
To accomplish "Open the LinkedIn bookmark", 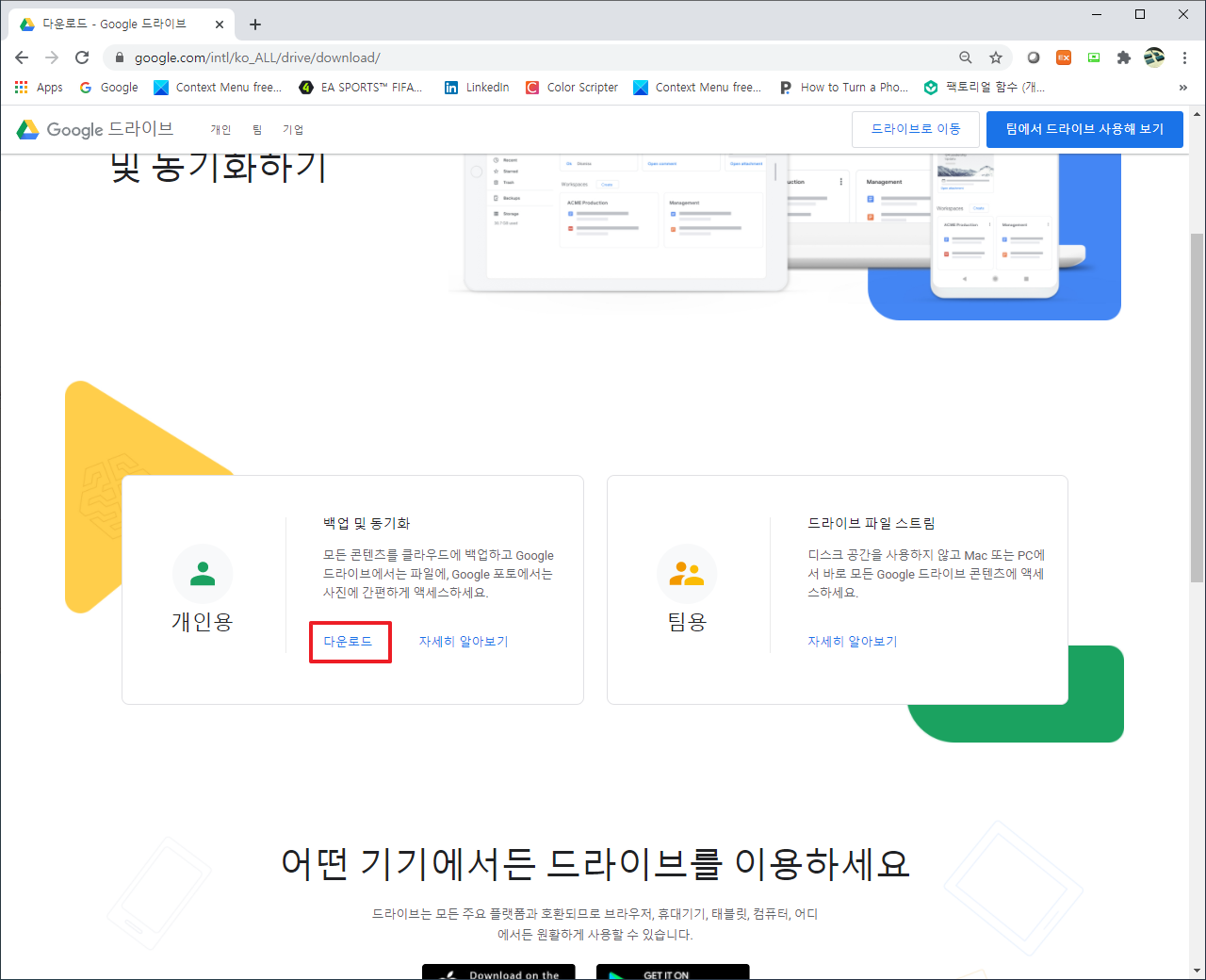I will coord(477,88).
